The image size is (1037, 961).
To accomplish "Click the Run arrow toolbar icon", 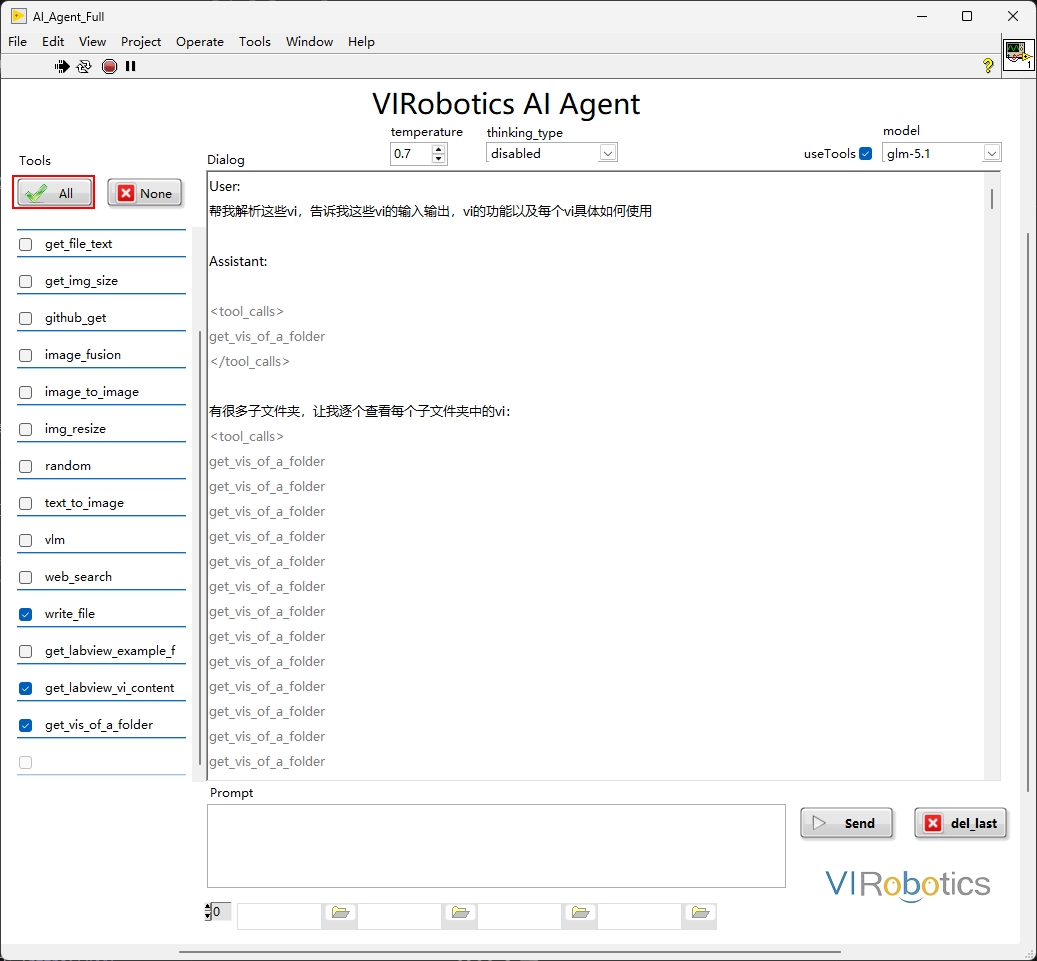I will (x=62, y=66).
